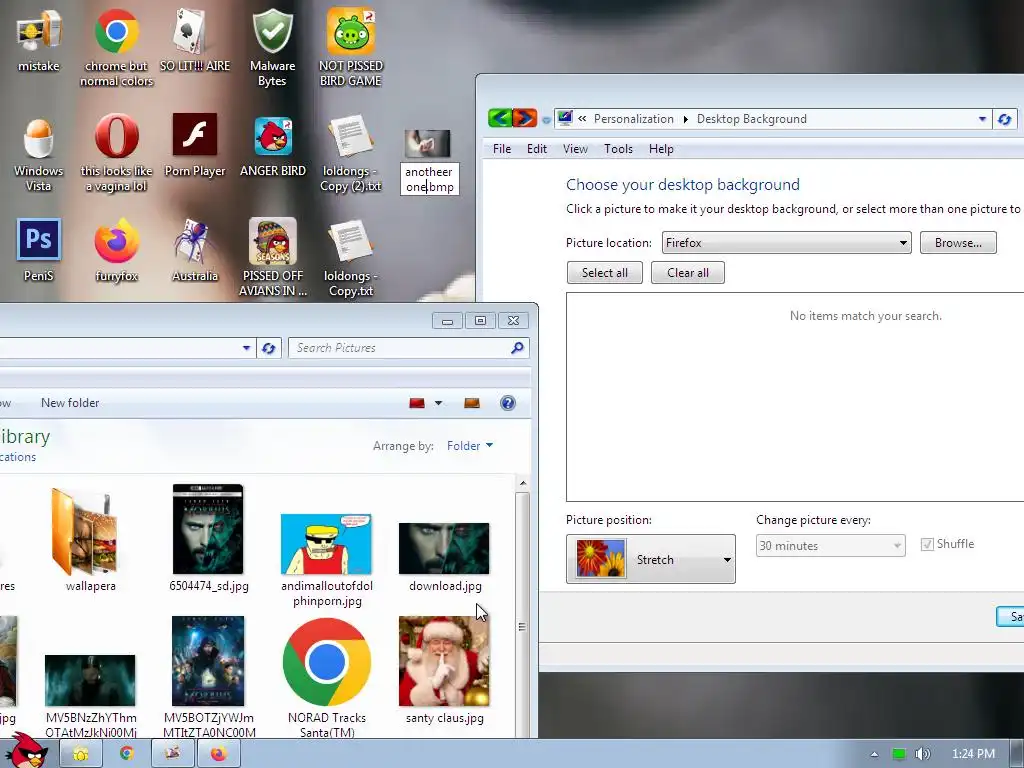Image resolution: width=1024 pixels, height=768 pixels.
Task: Open the File menu
Action: click(502, 149)
